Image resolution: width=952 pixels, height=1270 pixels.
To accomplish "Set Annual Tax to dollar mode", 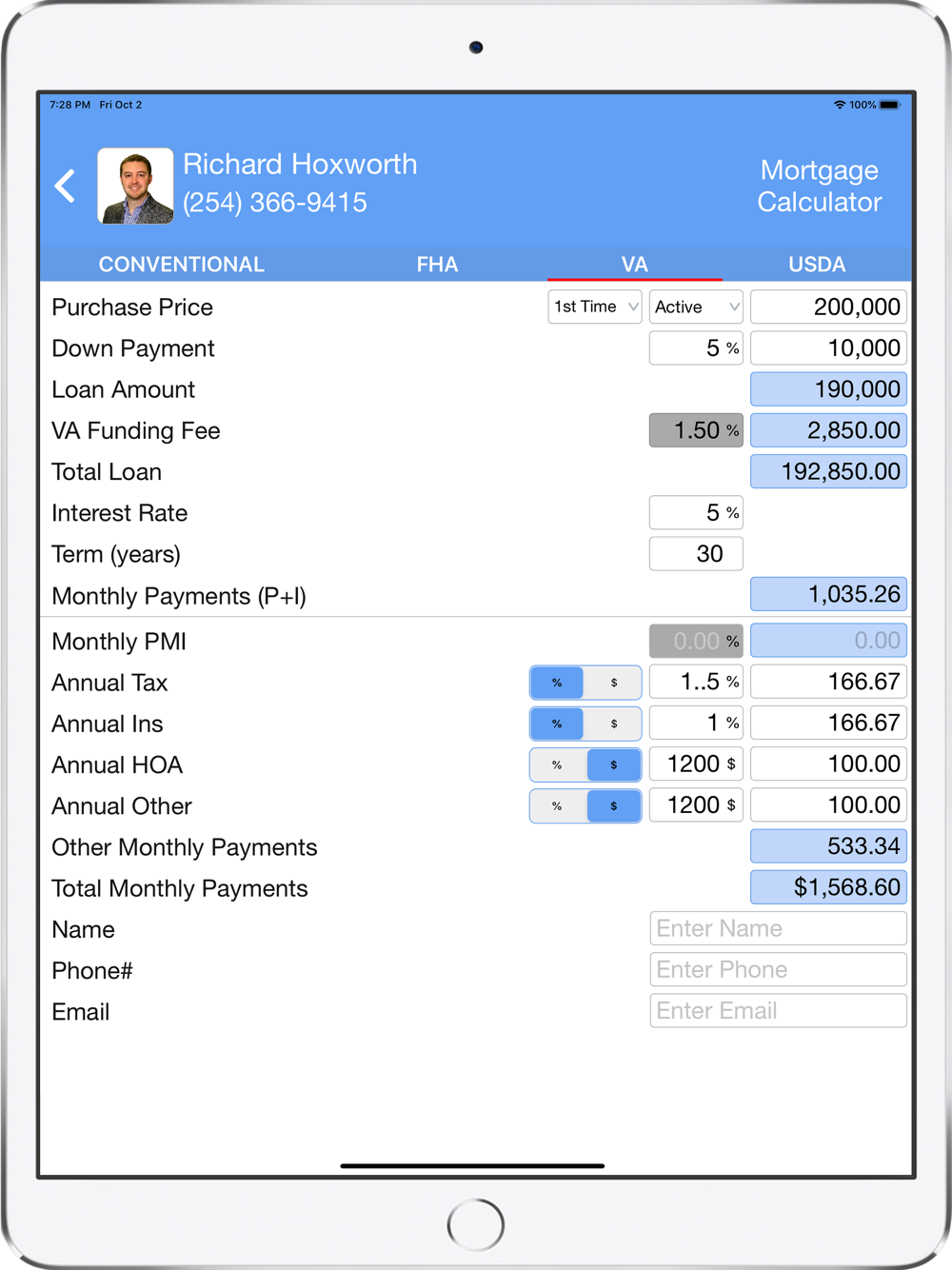I will 614,682.
